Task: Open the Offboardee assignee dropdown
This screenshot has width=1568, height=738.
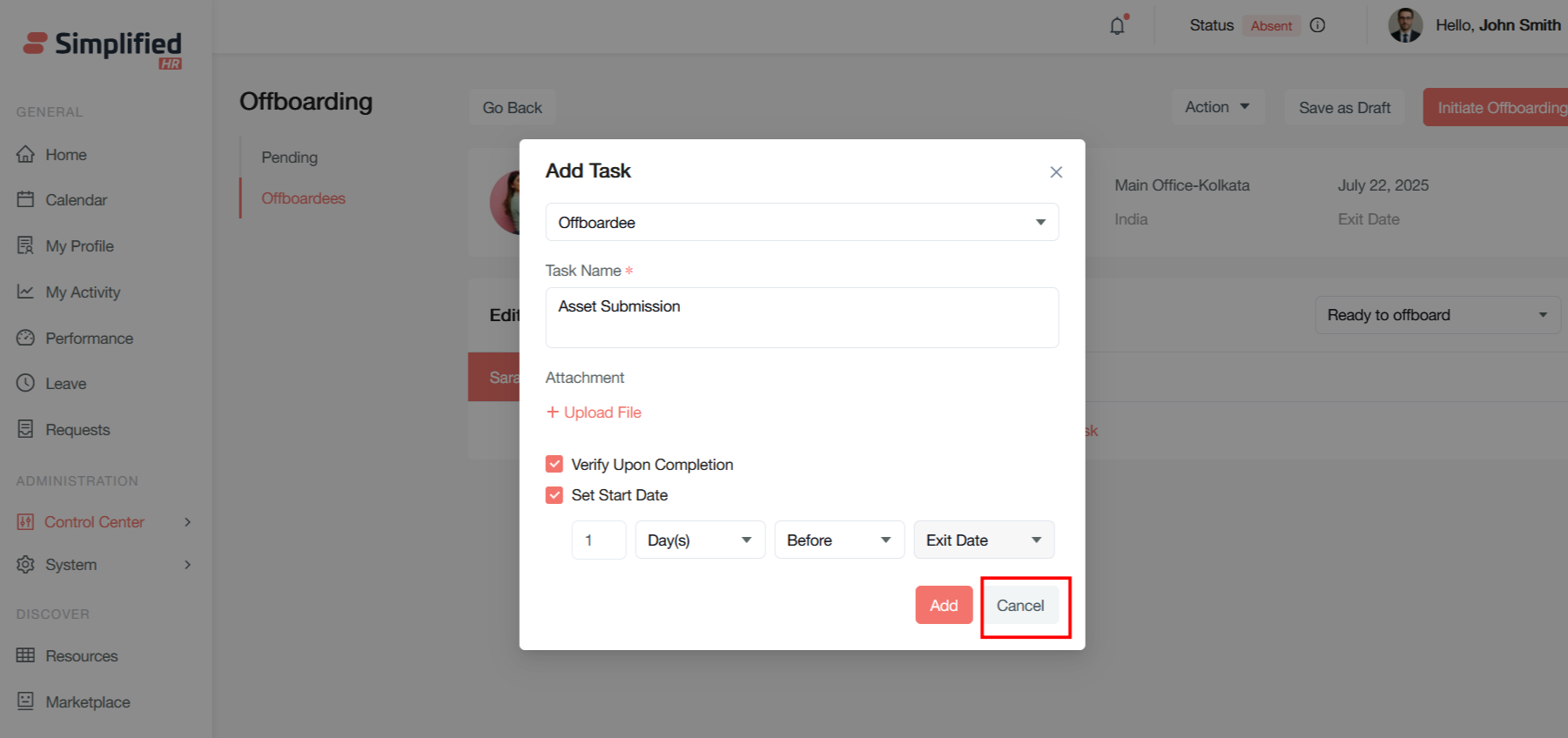Action: (801, 222)
